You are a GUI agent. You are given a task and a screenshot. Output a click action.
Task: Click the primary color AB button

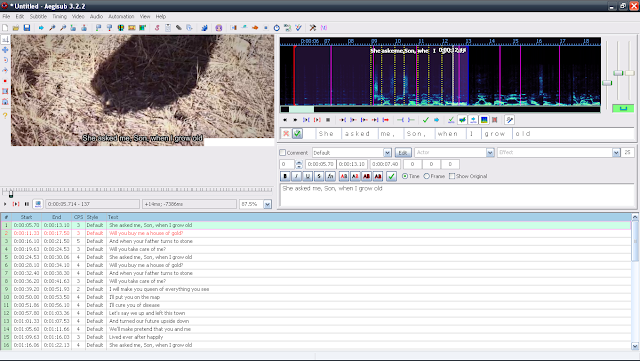click(344, 176)
